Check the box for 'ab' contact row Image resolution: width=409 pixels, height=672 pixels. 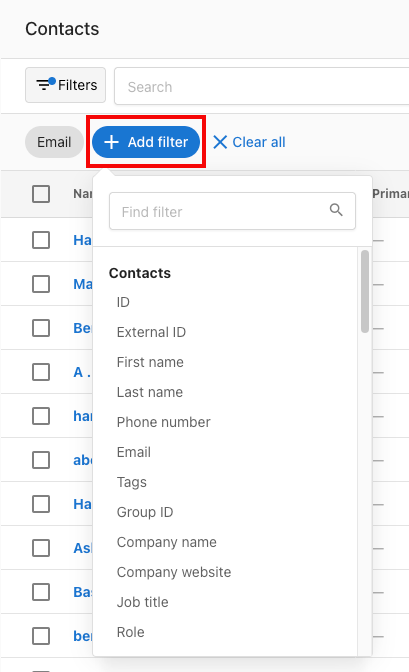tap(41, 460)
